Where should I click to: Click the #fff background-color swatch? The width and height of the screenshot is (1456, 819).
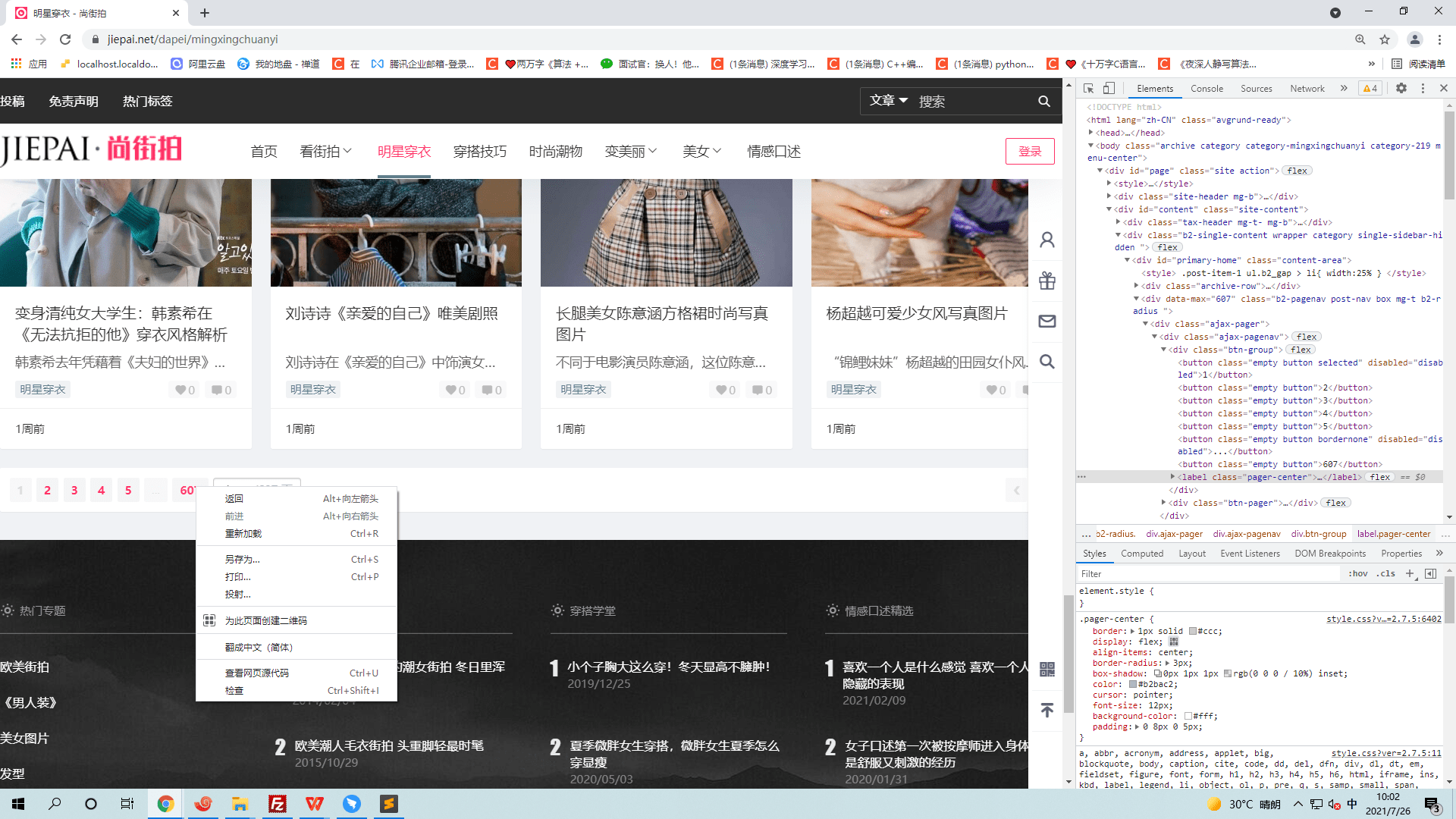pos(1188,717)
